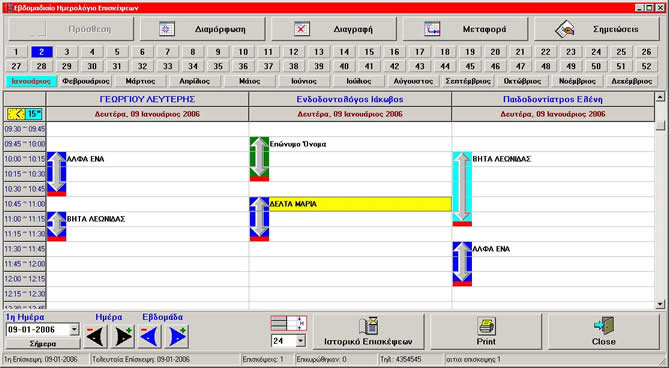The height and width of the screenshot is (368, 669).
Task: Click the printer icon
Action: pos(486,327)
